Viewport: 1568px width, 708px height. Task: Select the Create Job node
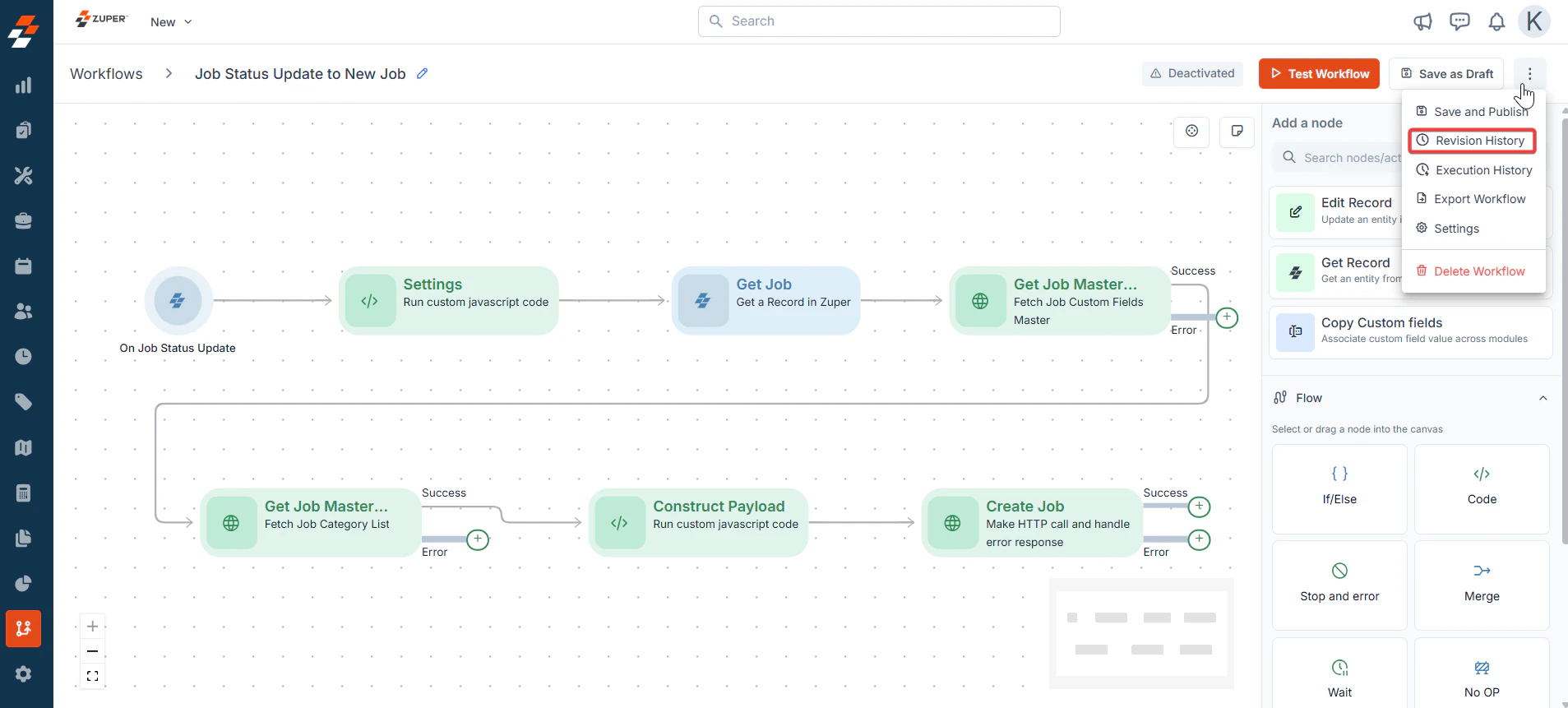(1033, 523)
